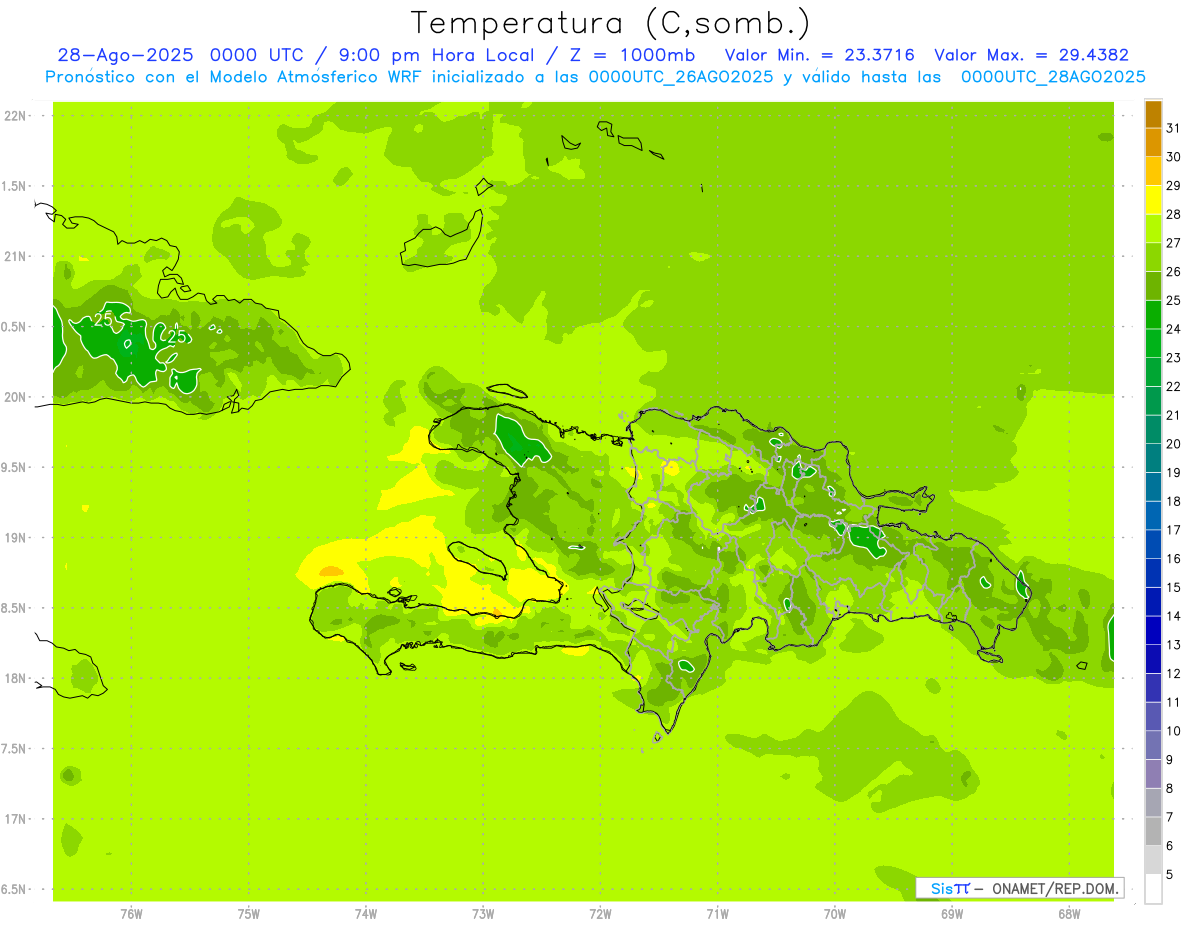Viewport: 1200px width, 927px height.
Task: Click the latitude label '18N'
Action: pyautogui.click(x=17, y=679)
